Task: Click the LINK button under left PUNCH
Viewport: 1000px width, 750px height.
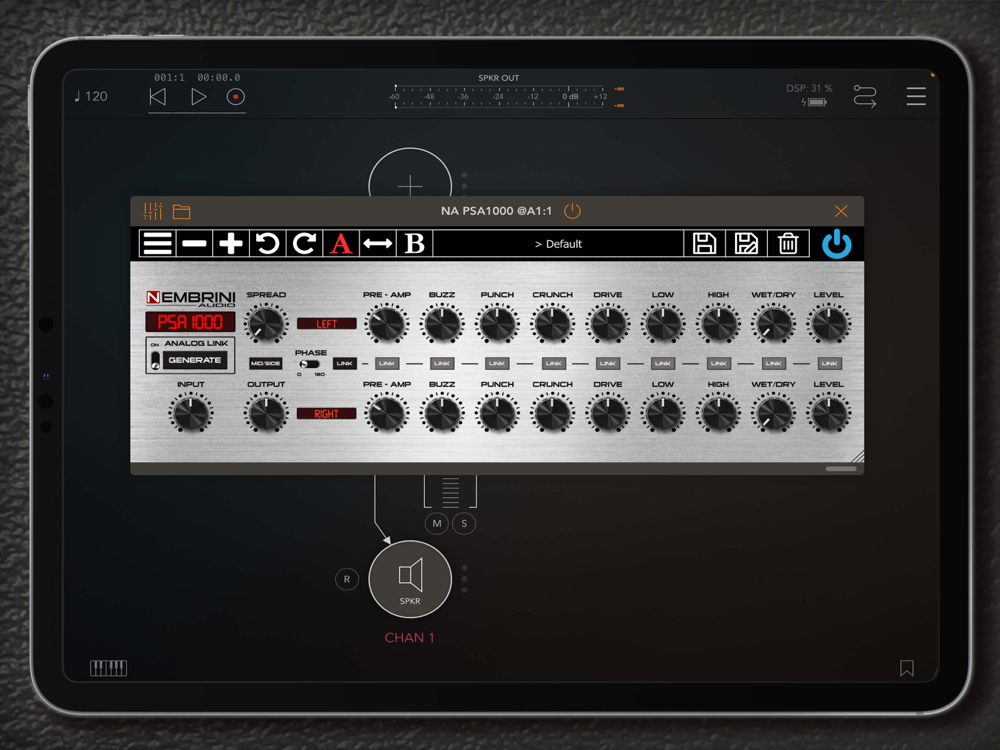Action: pyautogui.click(x=497, y=364)
